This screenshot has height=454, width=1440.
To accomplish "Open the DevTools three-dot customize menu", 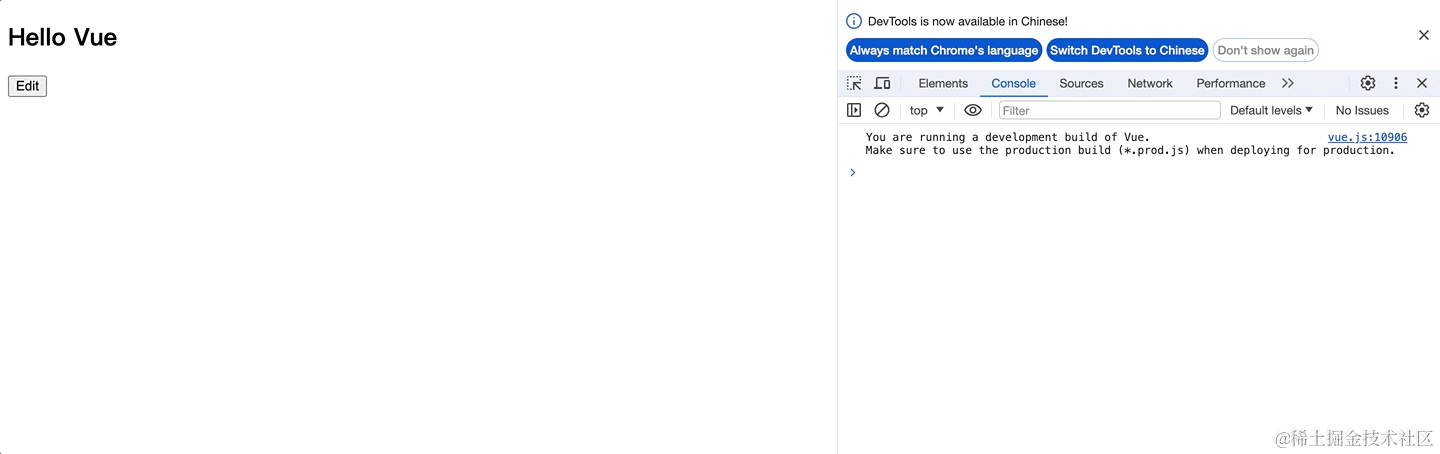I will [x=1396, y=83].
